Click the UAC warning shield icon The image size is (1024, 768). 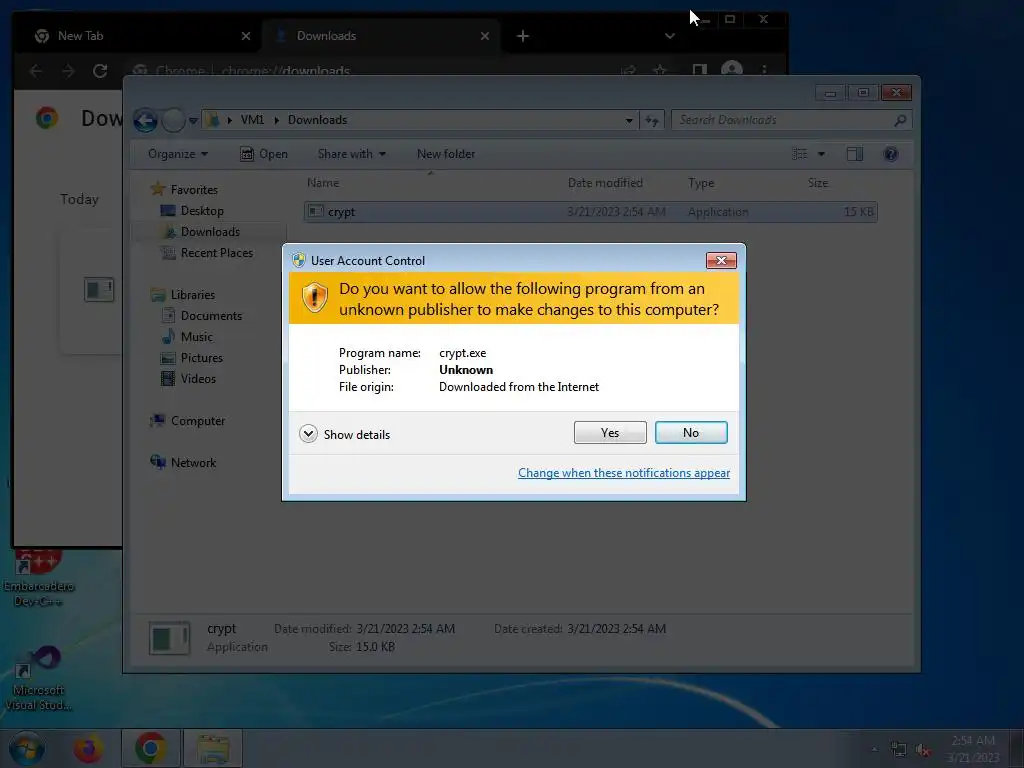tap(315, 298)
